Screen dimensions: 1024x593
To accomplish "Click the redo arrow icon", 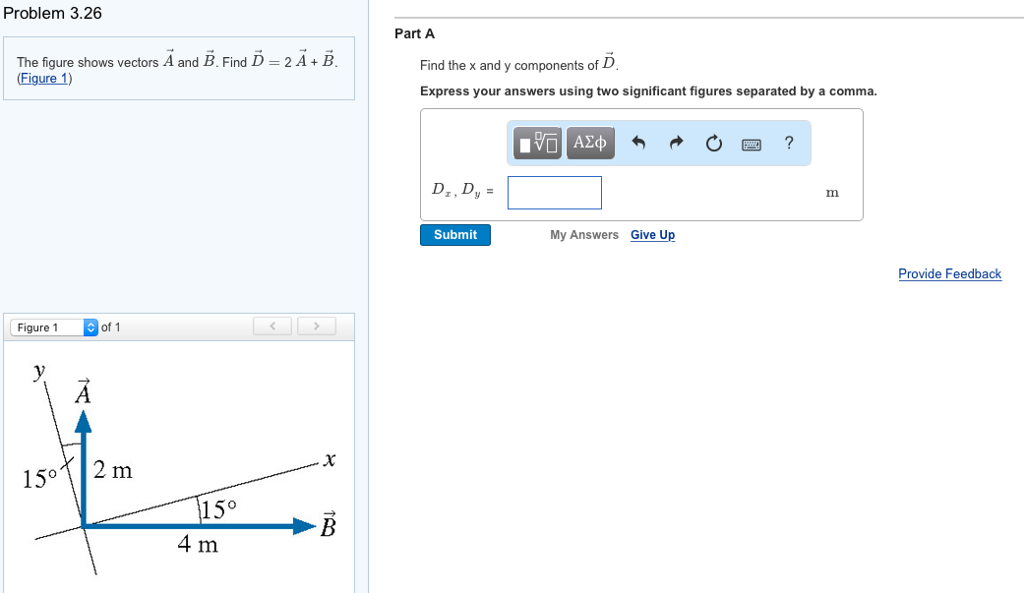I will [676, 142].
